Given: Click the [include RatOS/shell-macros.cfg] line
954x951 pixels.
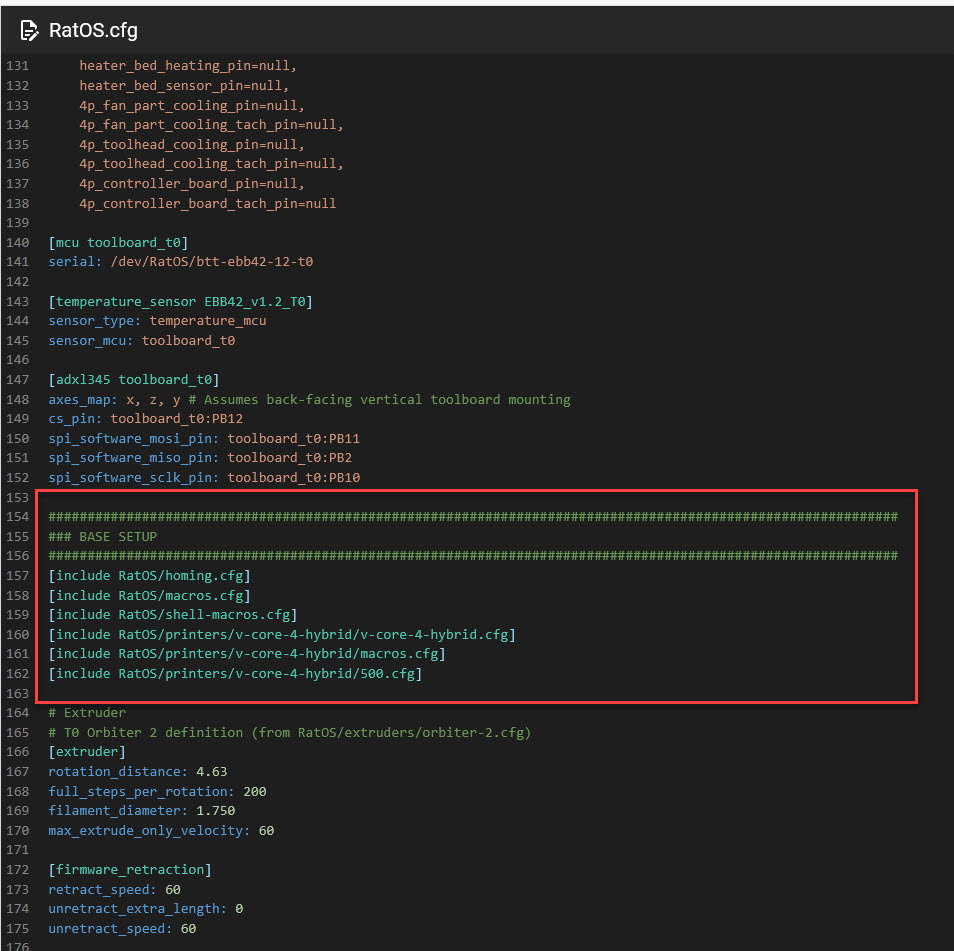Looking at the screenshot, I should [x=172, y=615].
